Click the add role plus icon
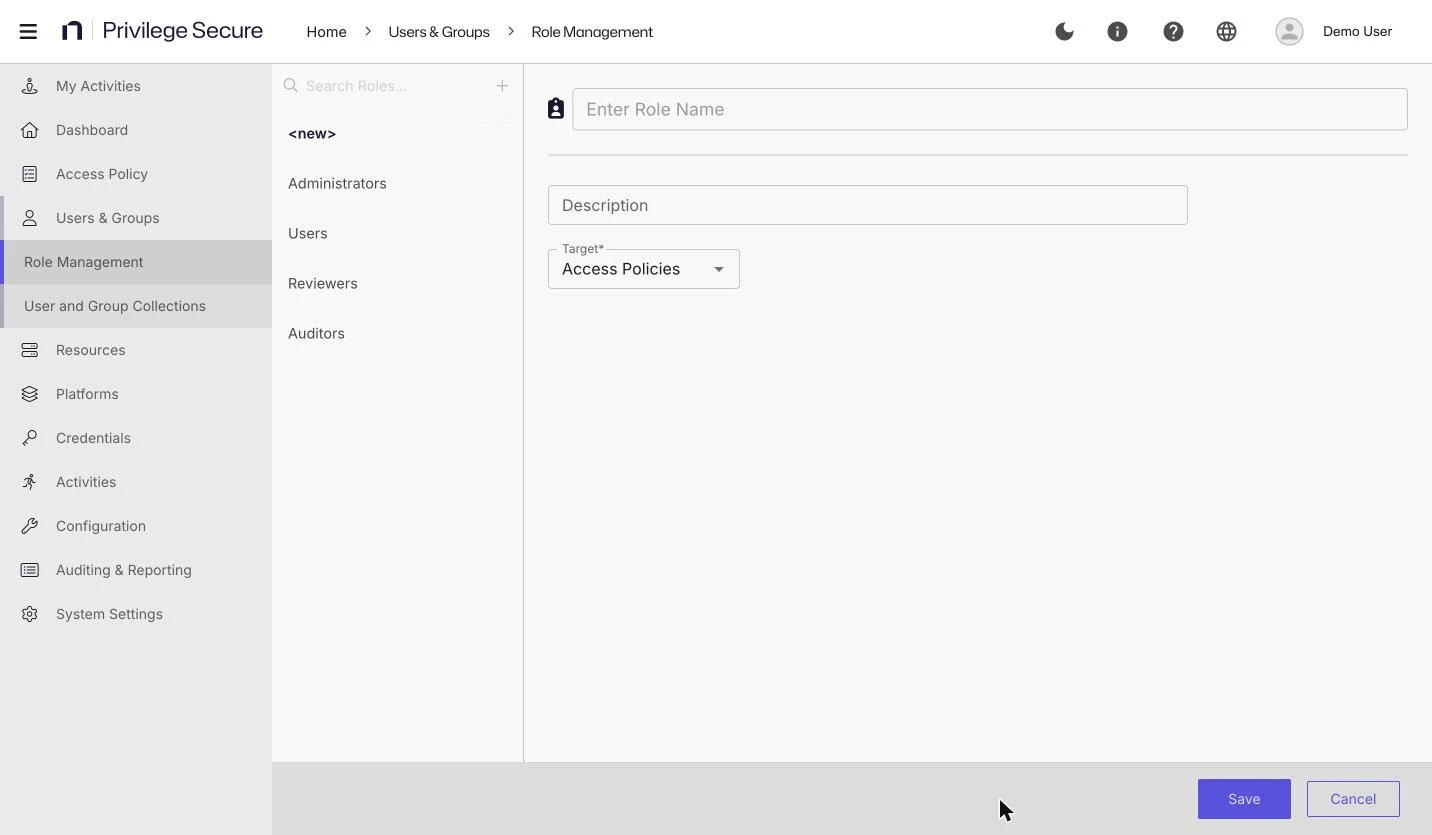The image size is (1432, 835). 502,86
